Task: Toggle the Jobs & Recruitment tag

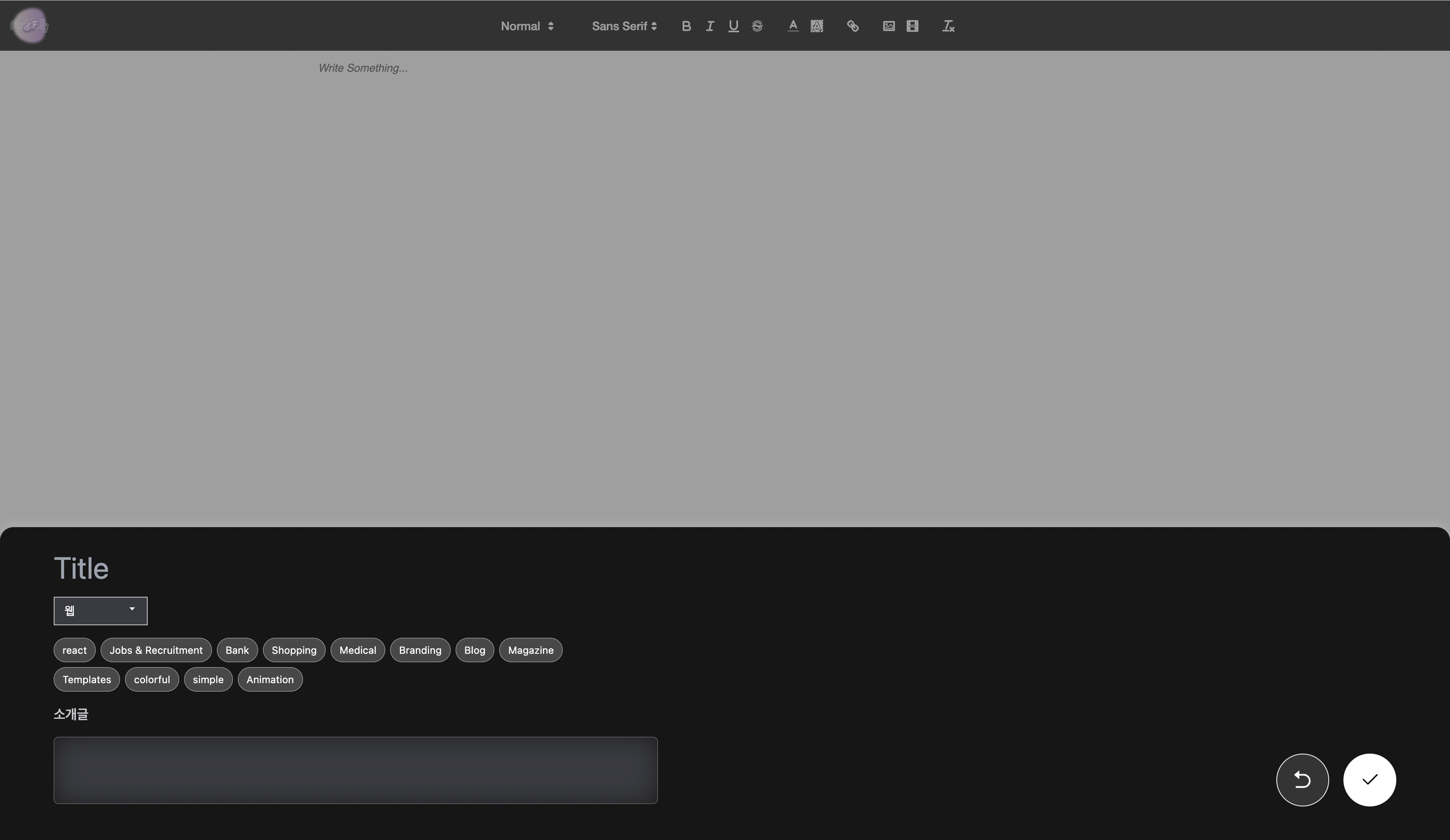Action: 156,650
